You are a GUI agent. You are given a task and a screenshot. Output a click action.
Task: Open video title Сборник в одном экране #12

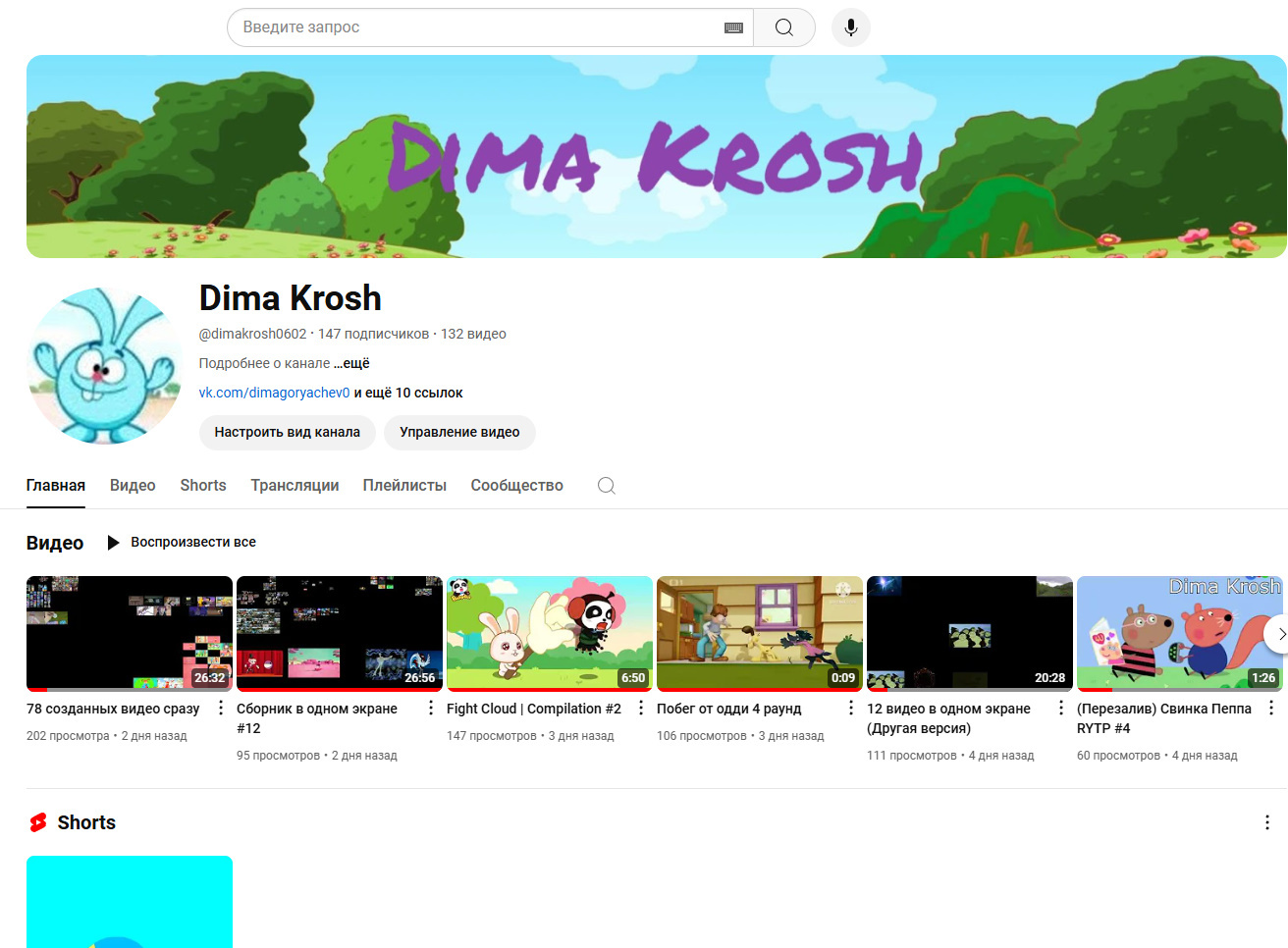click(317, 718)
